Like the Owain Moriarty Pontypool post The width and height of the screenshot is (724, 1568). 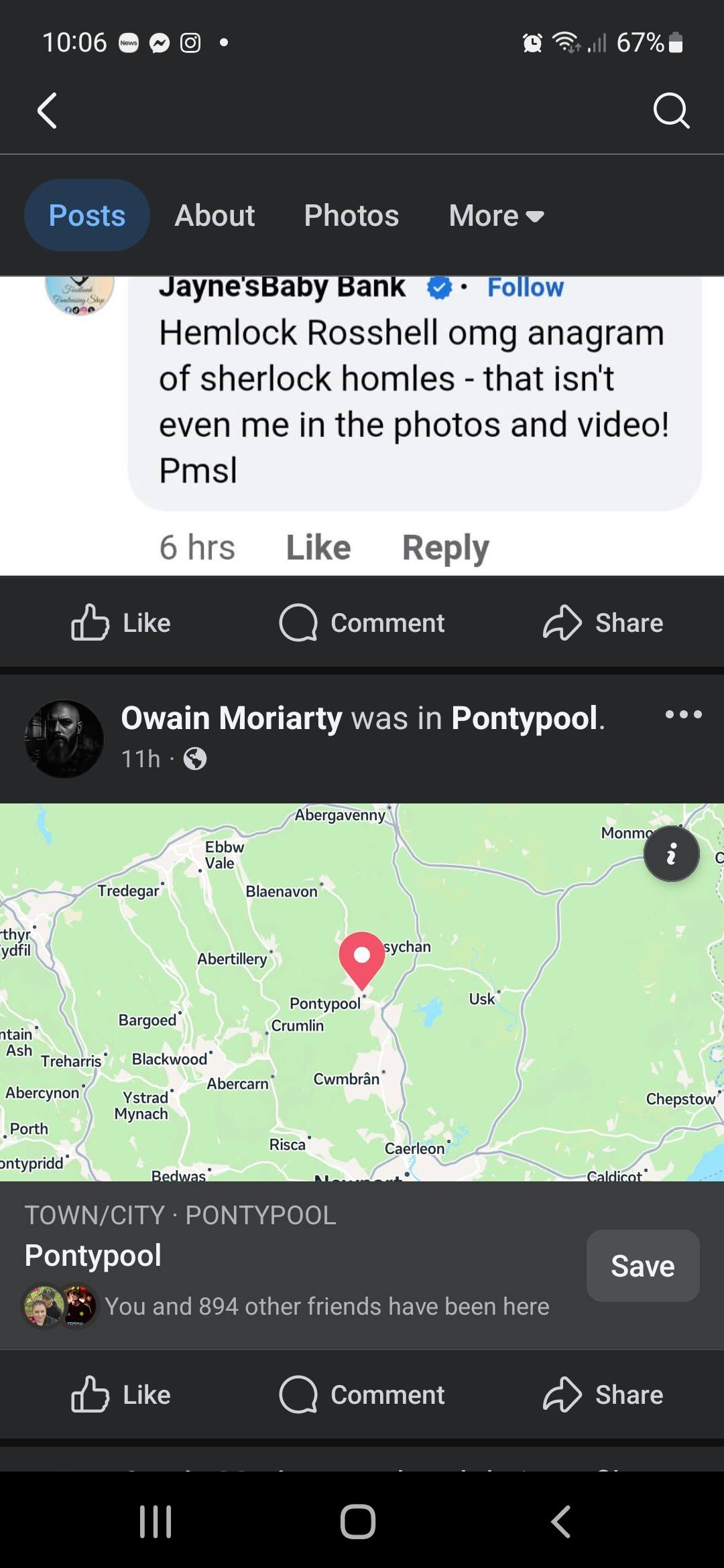121,1394
